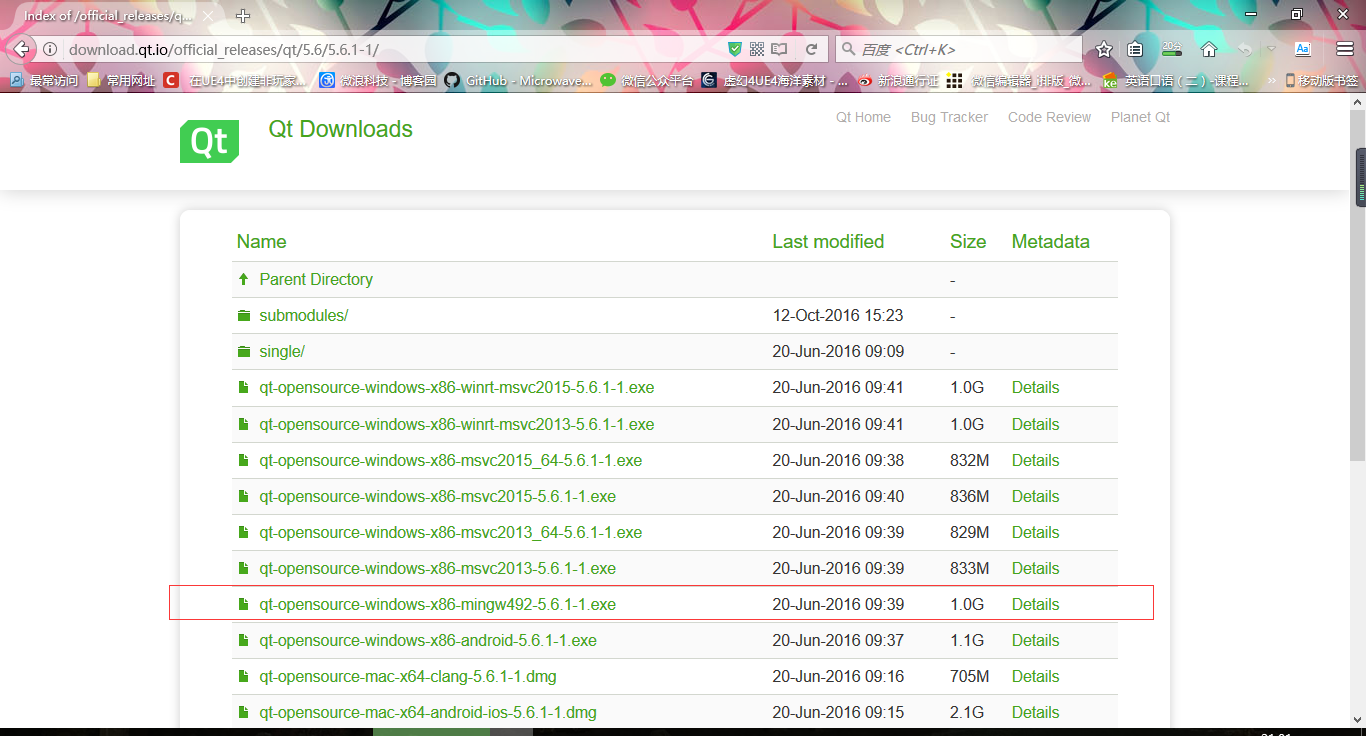
Task: Open the 最常访问 bookmark folder
Action: click(44, 80)
